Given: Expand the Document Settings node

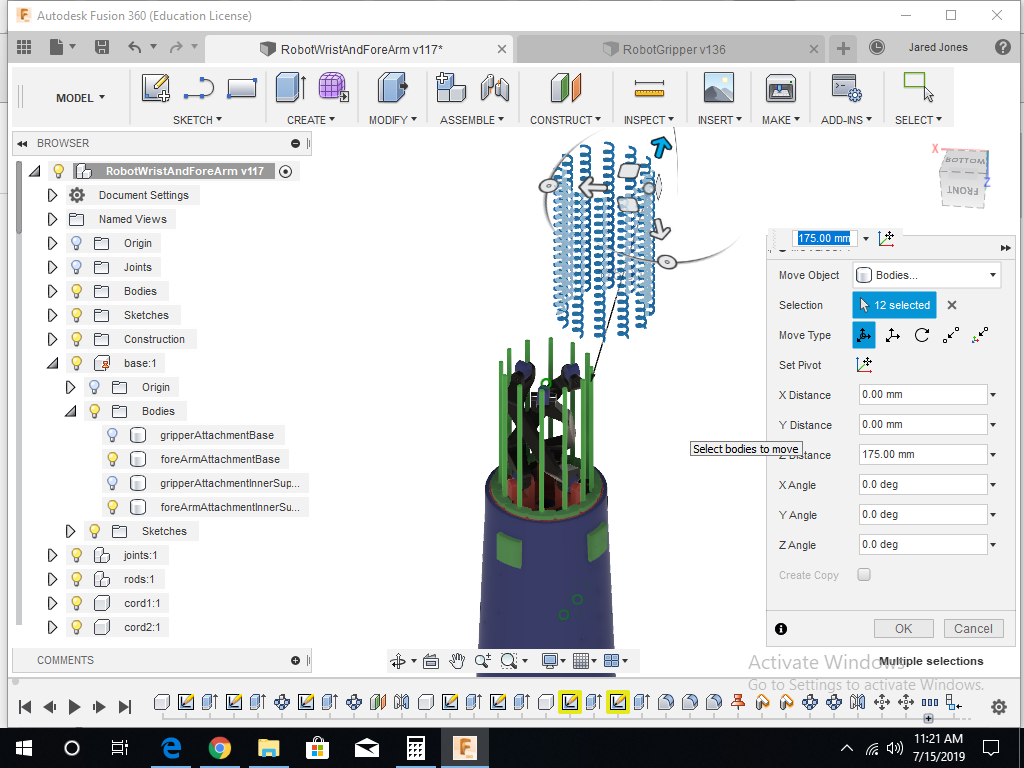Looking at the screenshot, I should click(52, 195).
